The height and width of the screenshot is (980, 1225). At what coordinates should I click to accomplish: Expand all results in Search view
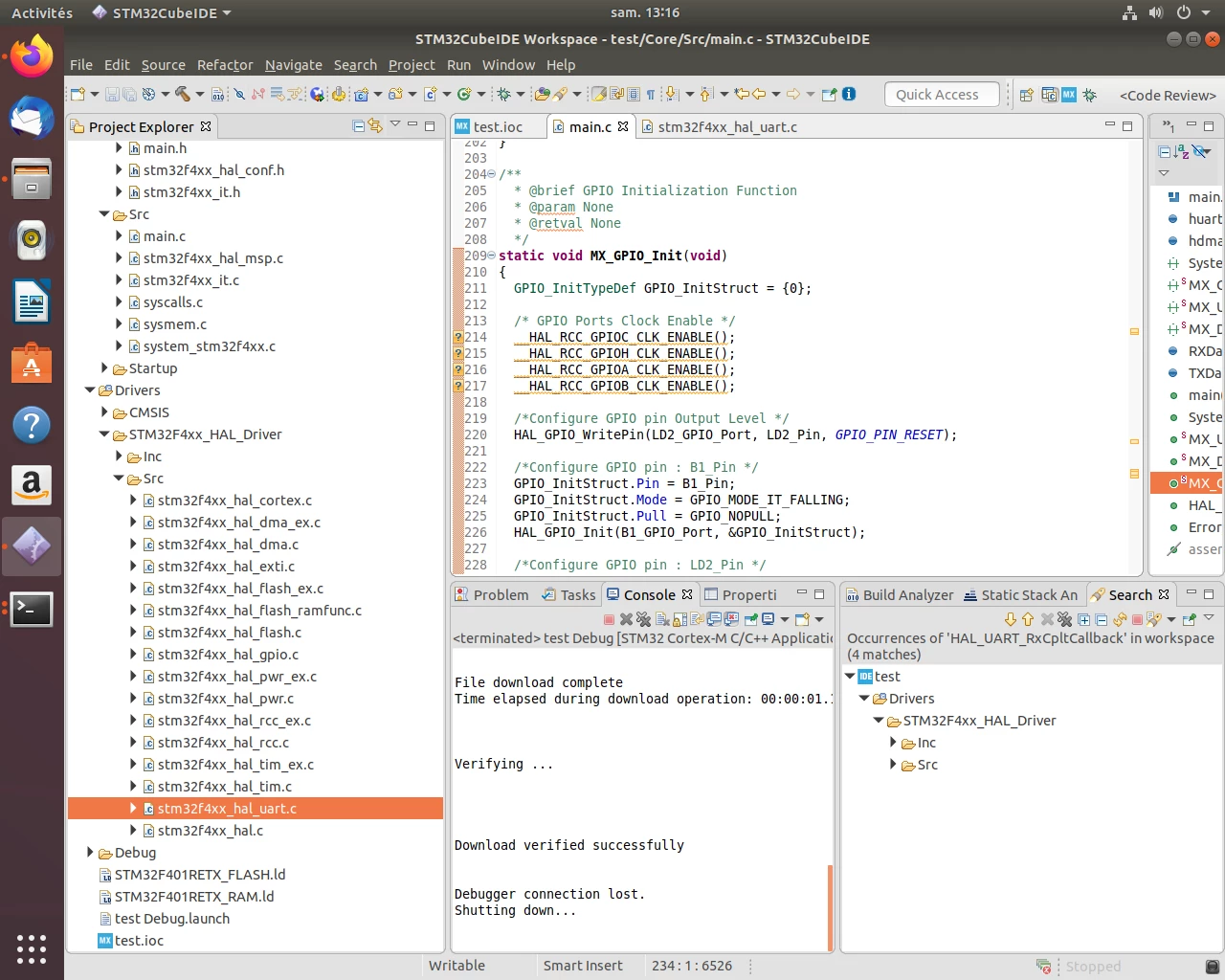point(1083,619)
